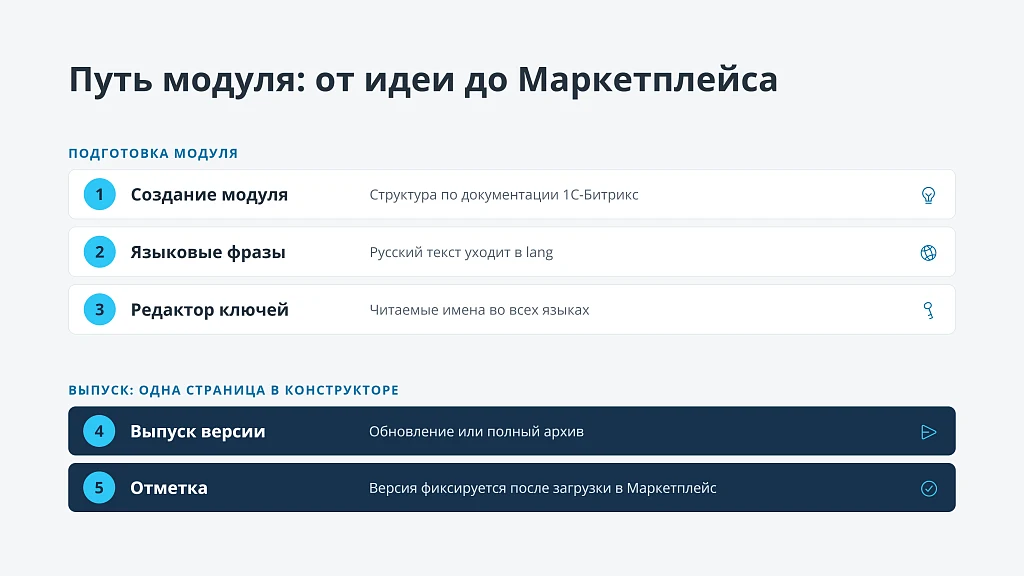Viewport: 1024px width, 576px height.
Task: Click the globe icon in Языковые фразы row
Action: click(x=928, y=253)
